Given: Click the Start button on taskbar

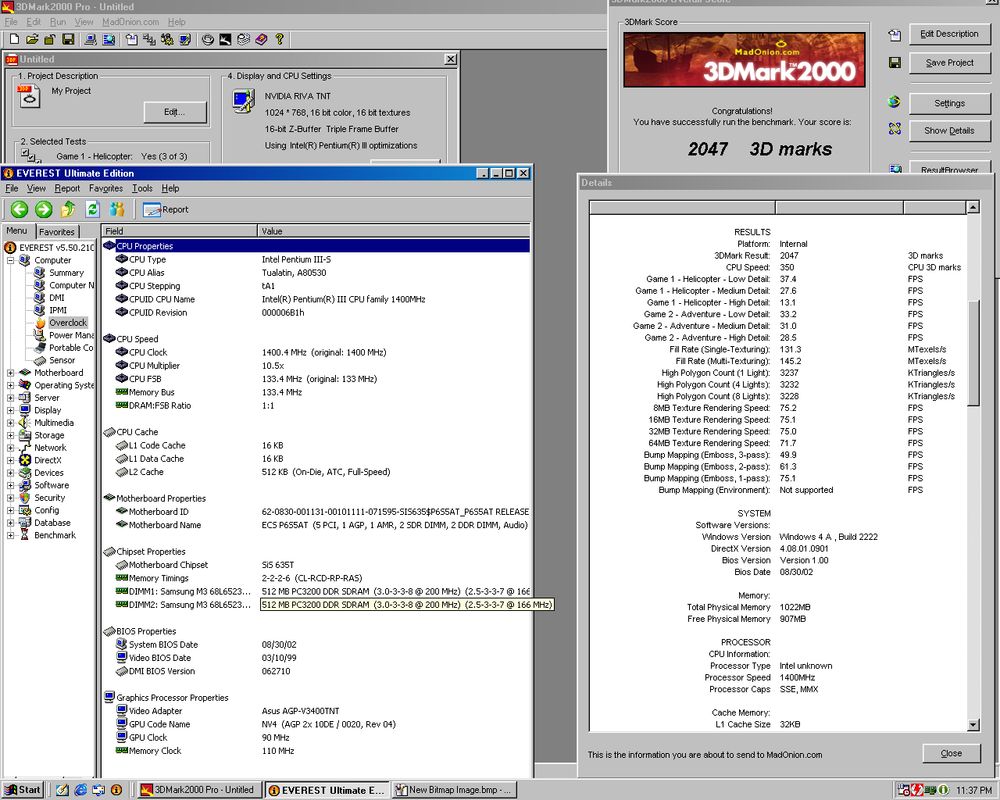Looking at the screenshot, I should [23, 790].
